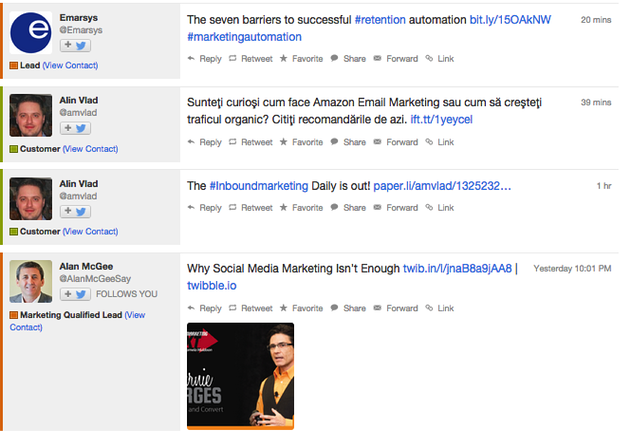Favorite the Inboundmarketing Daily tweet
This screenshot has height=431, width=639.
tap(301, 208)
